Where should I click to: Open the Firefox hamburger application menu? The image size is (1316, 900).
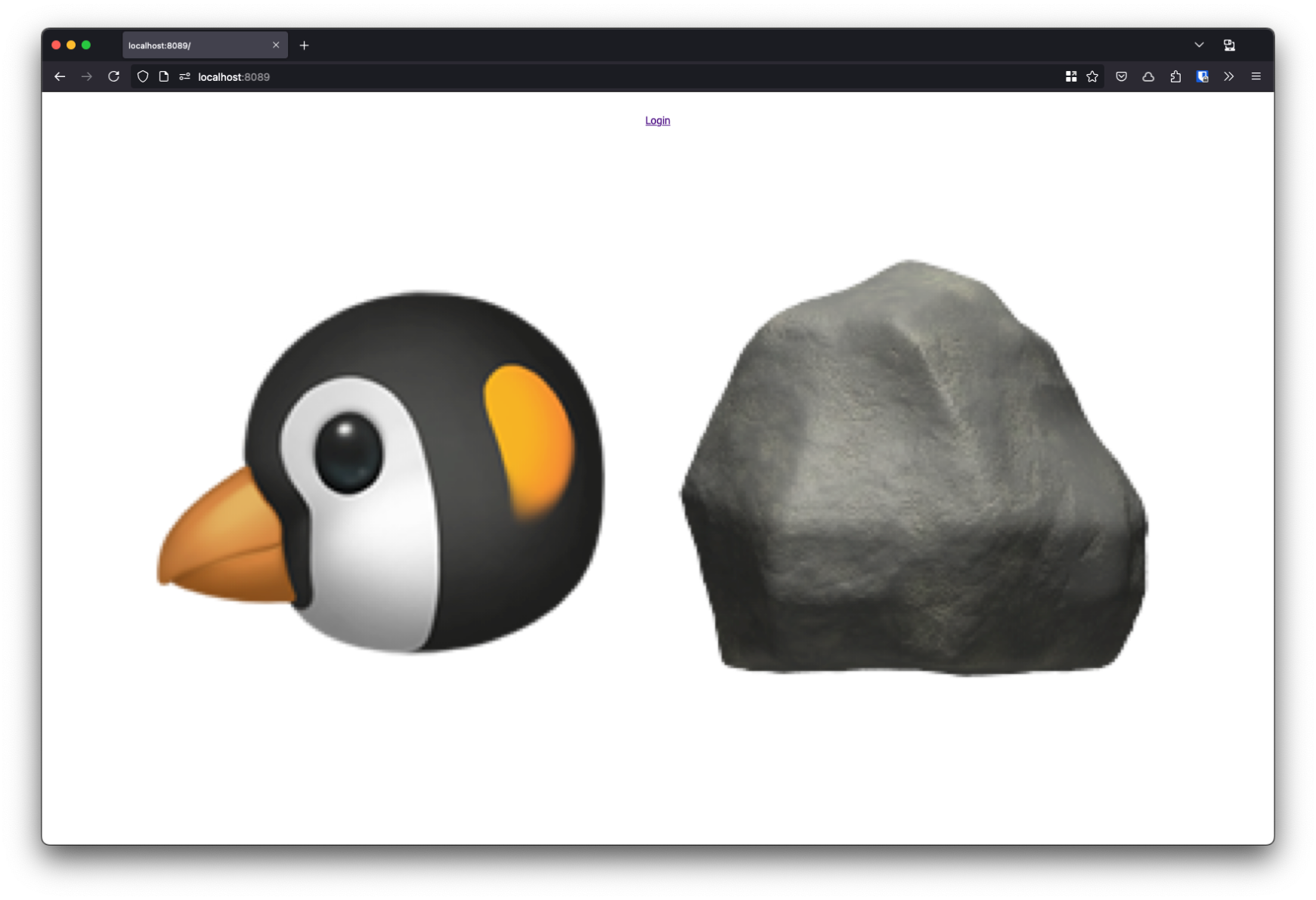click(x=1256, y=76)
